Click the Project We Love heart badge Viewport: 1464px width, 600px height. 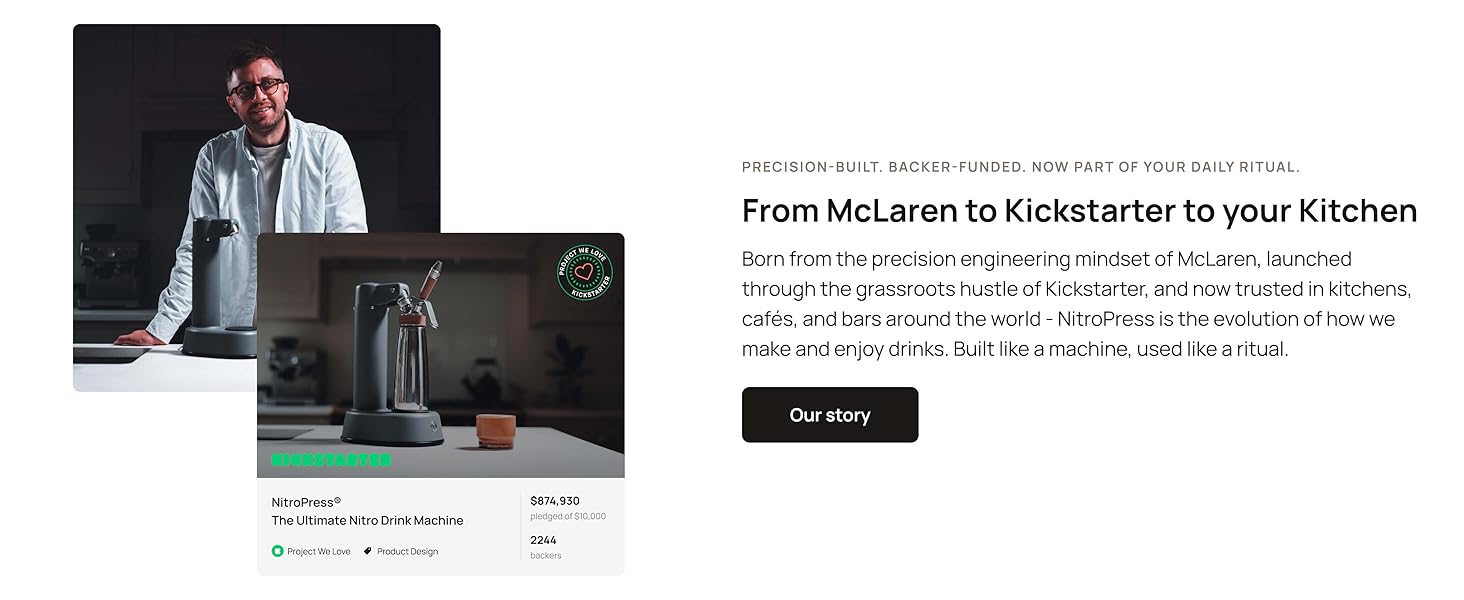pyautogui.click(x=585, y=272)
